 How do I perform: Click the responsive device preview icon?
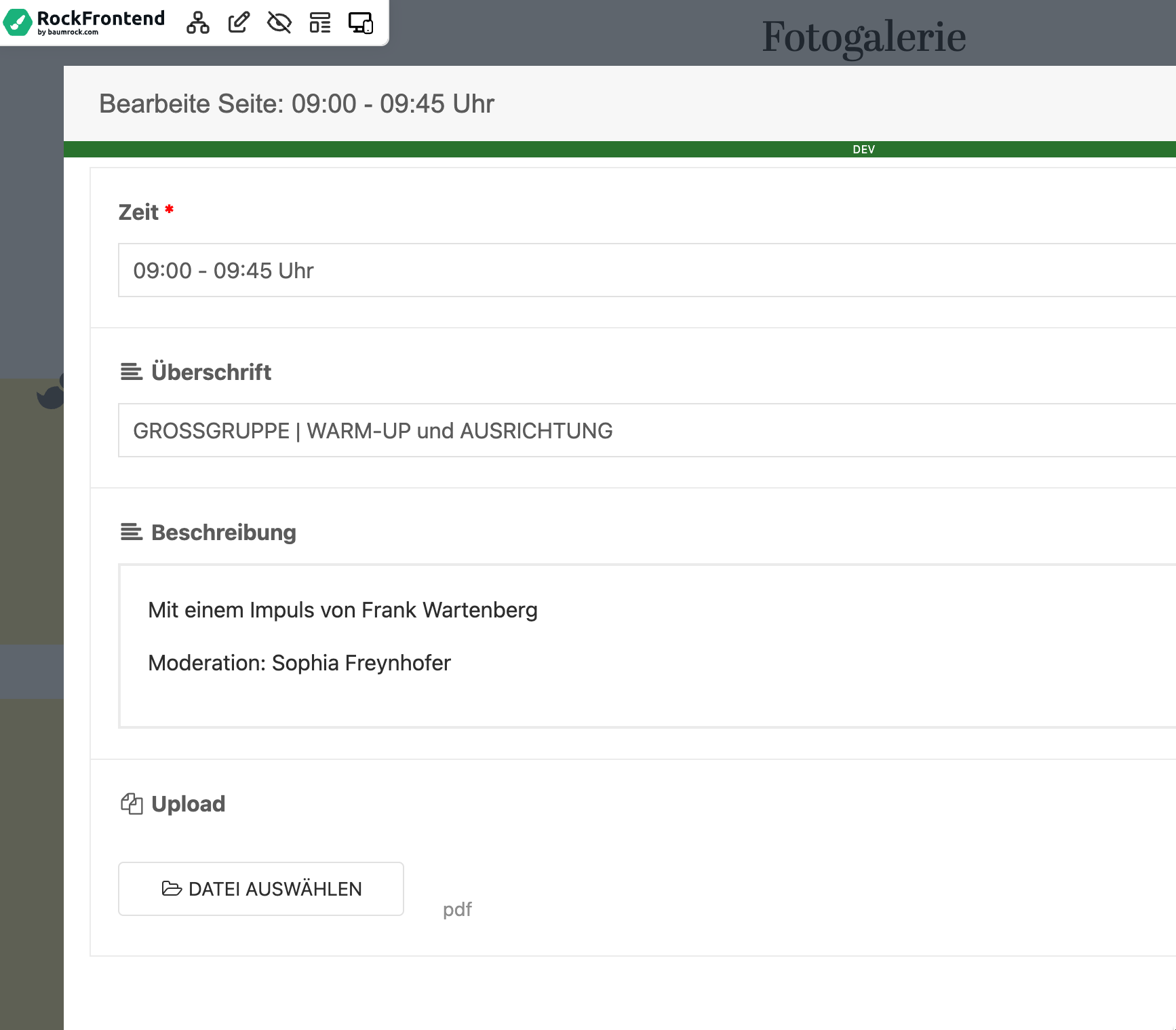click(x=360, y=23)
